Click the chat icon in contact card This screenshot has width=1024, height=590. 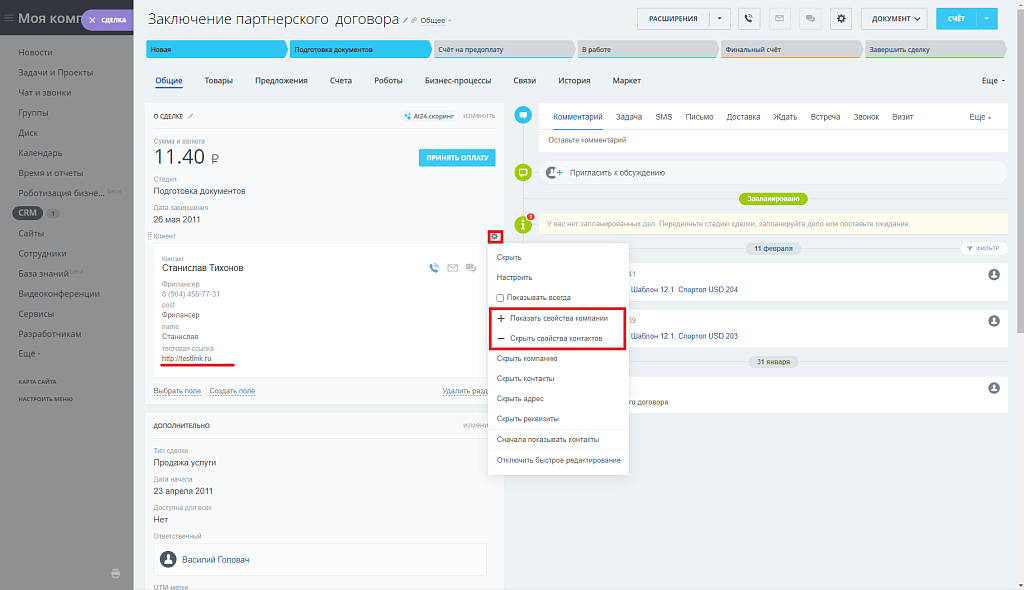pyautogui.click(x=471, y=268)
